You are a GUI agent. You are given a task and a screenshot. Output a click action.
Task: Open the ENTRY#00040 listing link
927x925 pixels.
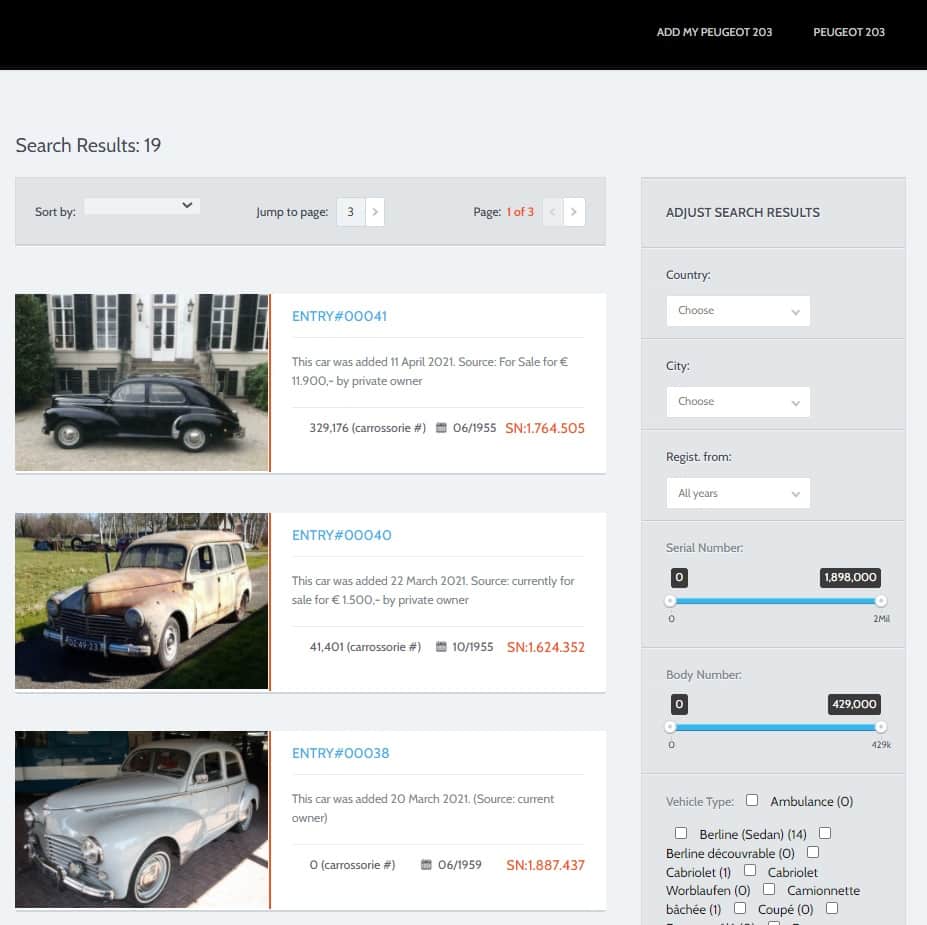coord(341,535)
